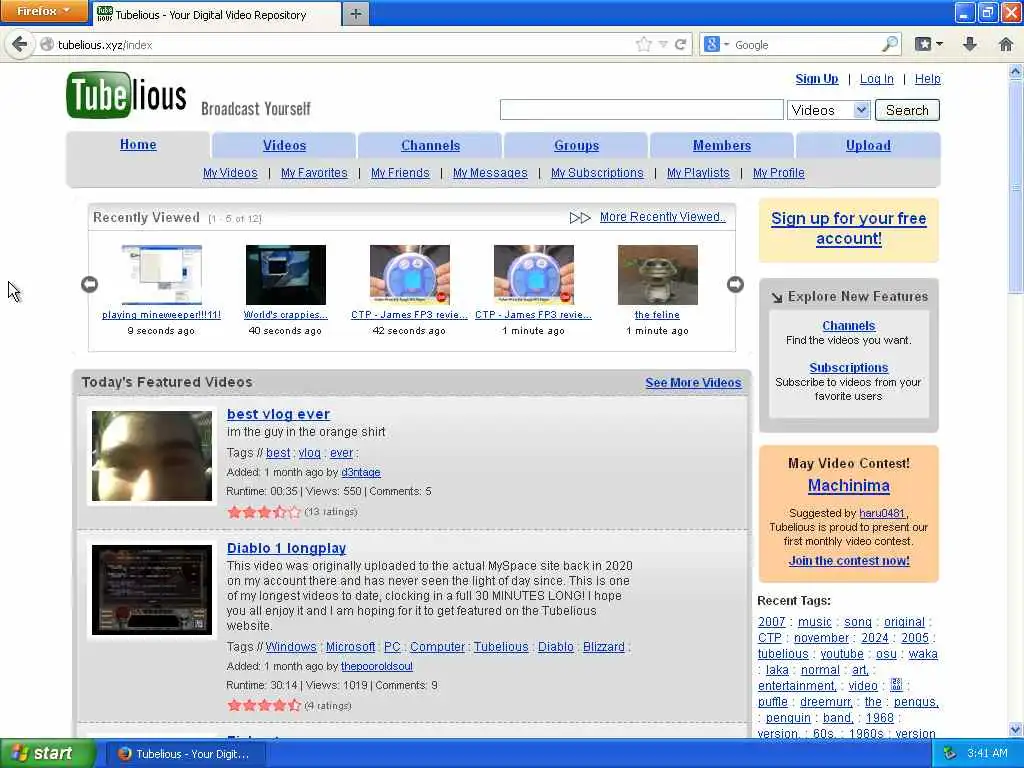Go to the Firefox home page icon
The height and width of the screenshot is (768, 1024).
click(x=1006, y=44)
